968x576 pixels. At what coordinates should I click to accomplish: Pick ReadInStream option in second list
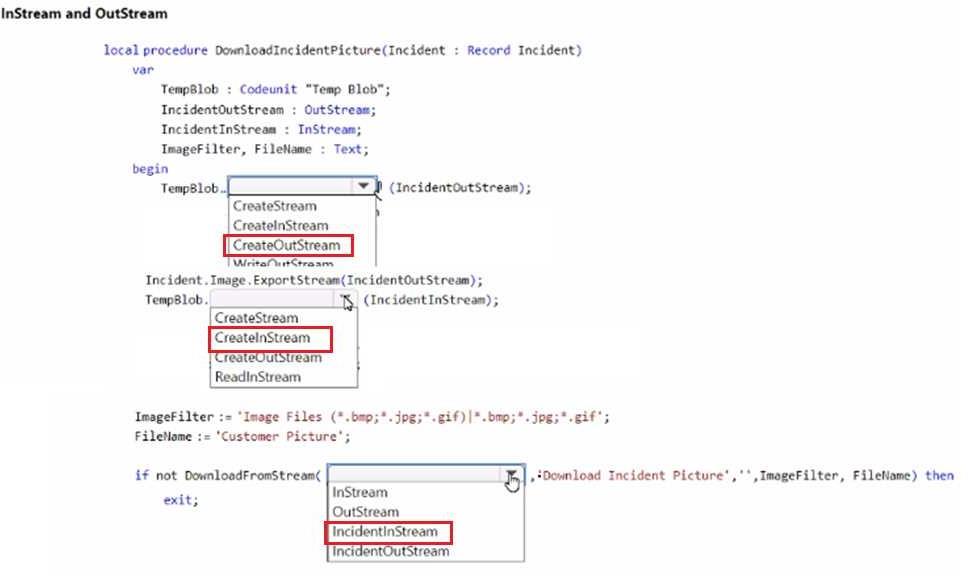tap(257, 377)
